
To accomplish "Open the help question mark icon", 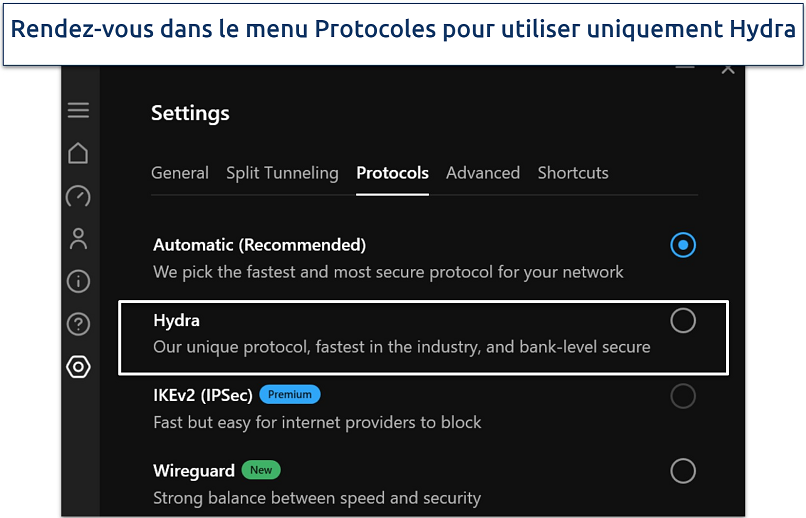I will [x=78, y=324].
